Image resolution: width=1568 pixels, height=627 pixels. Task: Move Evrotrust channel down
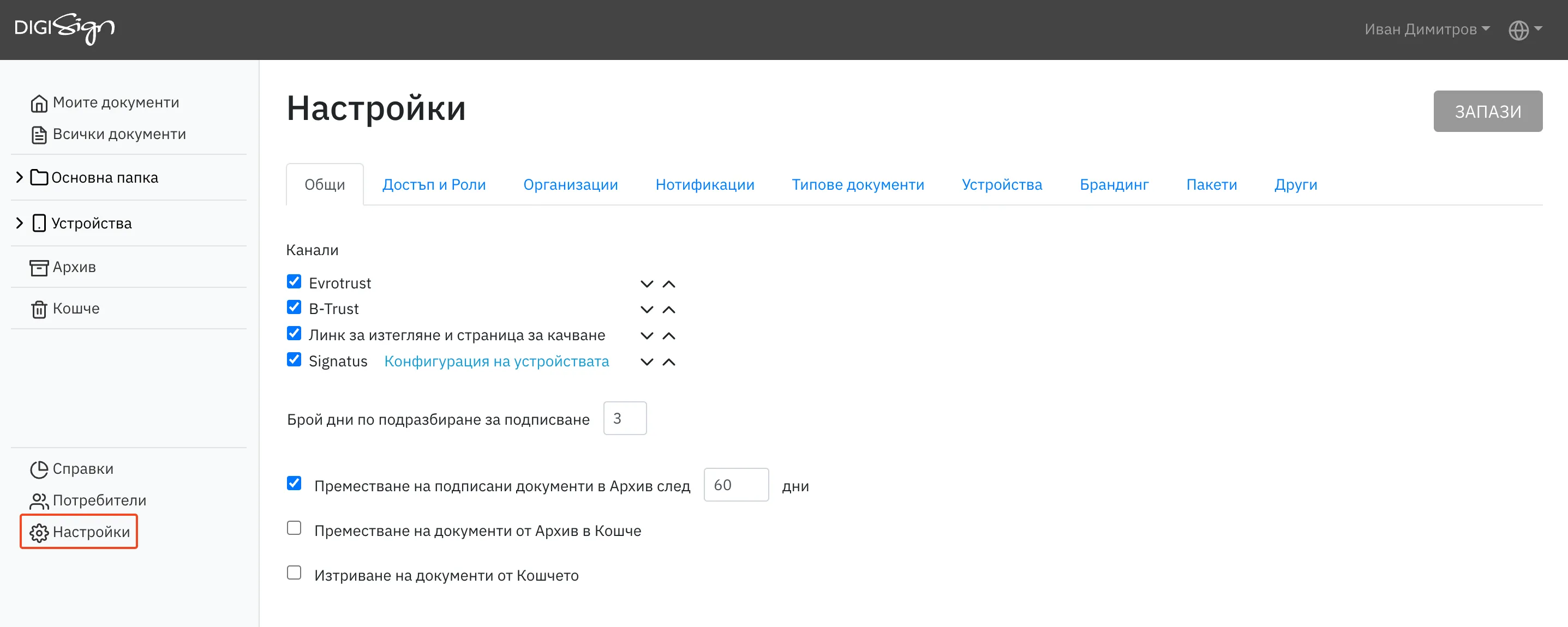[x=647, y=284]
